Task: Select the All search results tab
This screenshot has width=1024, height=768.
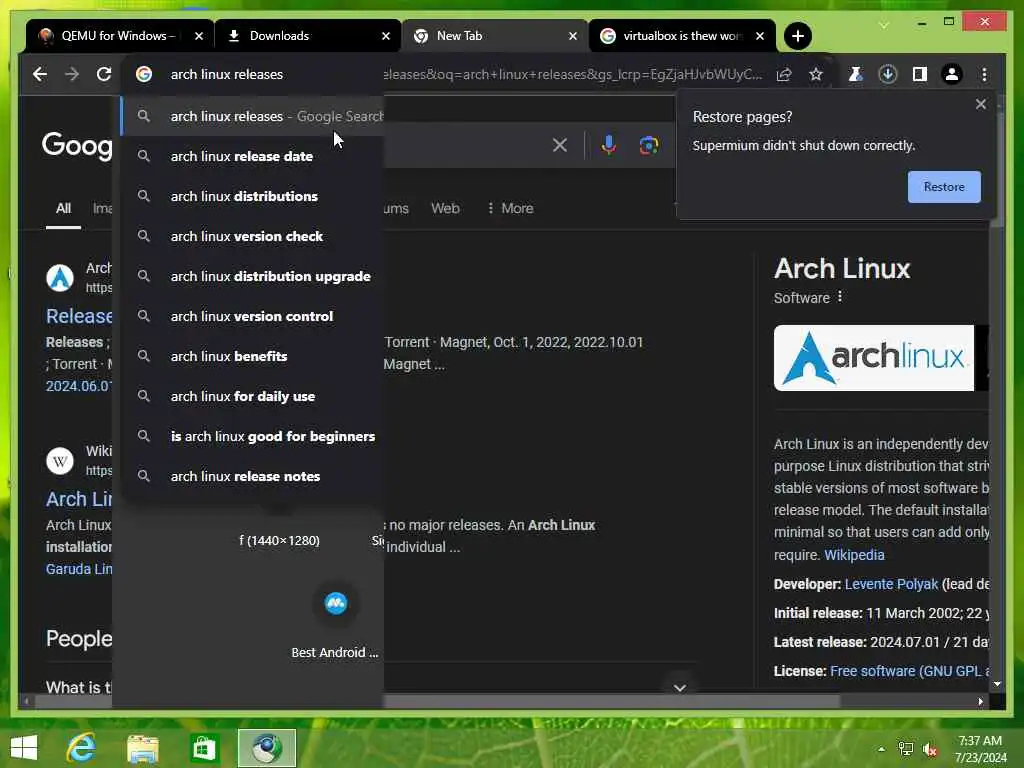Action: [x=63, y=208]
